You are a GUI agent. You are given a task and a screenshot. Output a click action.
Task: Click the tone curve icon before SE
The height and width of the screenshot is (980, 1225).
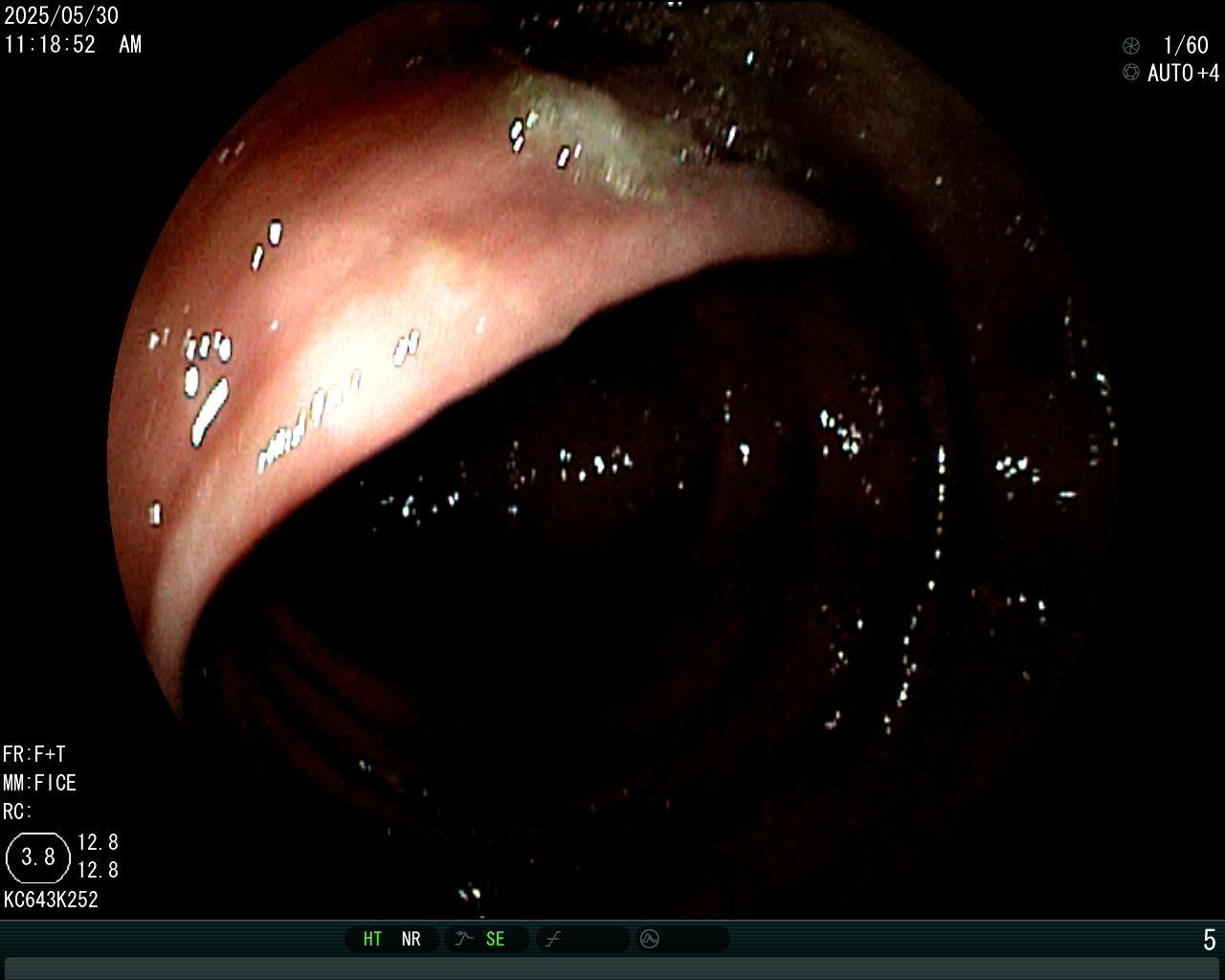pyautogui.click(x=464, y=939)
